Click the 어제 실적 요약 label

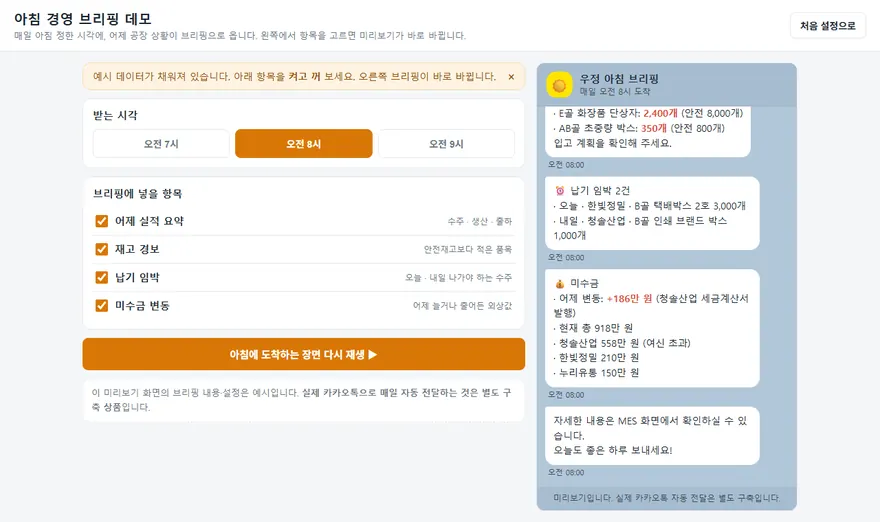[x=149, y=221]
